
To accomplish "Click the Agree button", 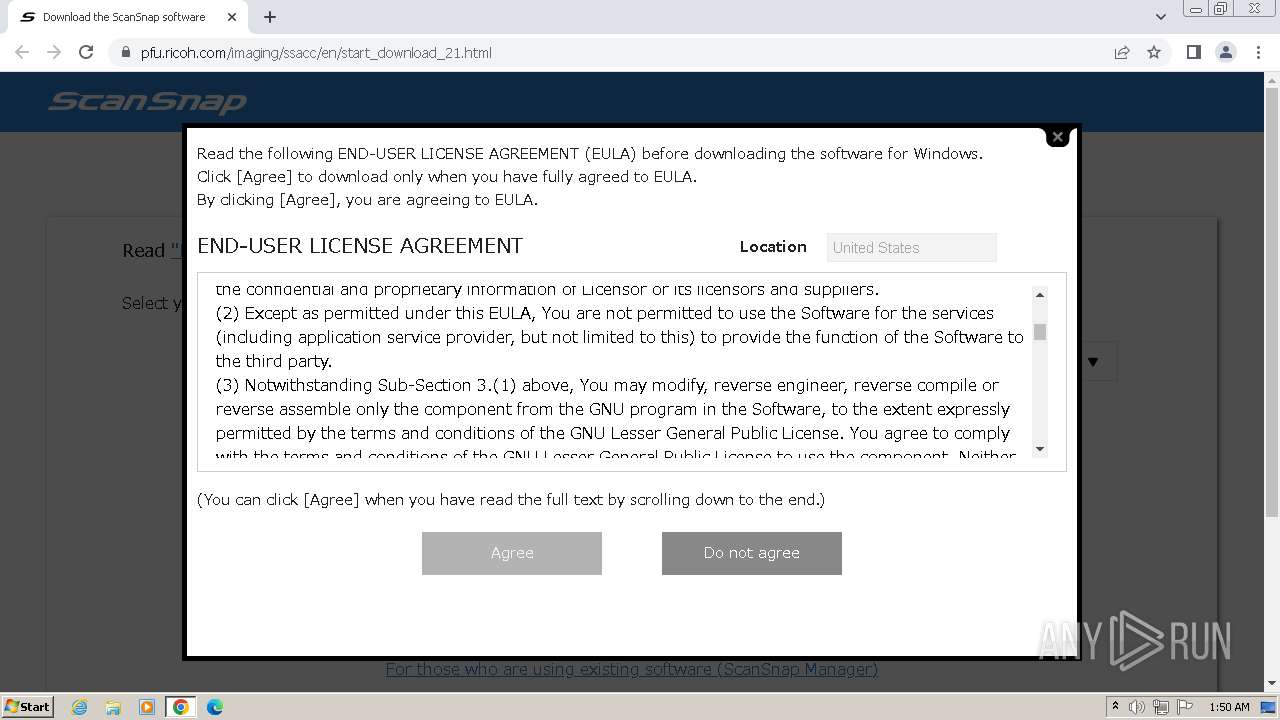I will click(x=512, y=553).
